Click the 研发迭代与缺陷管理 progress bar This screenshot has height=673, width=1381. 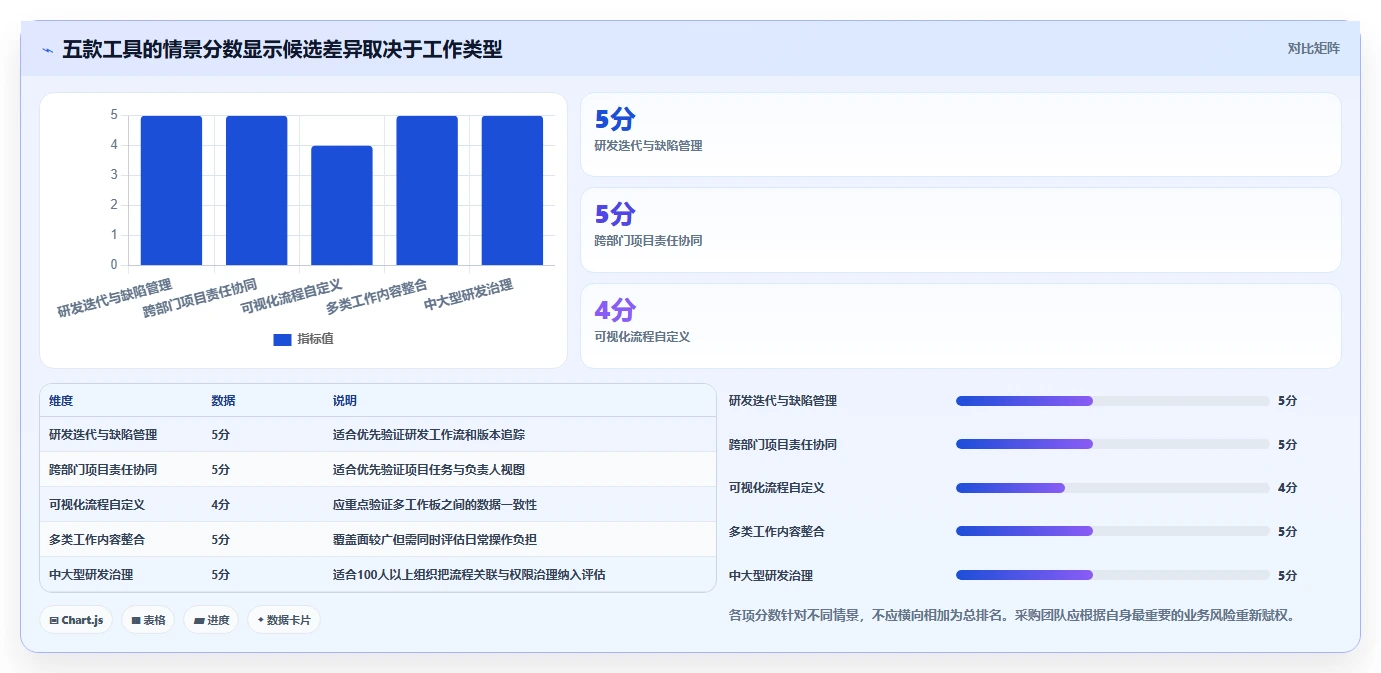click(x=1112, y=401)
